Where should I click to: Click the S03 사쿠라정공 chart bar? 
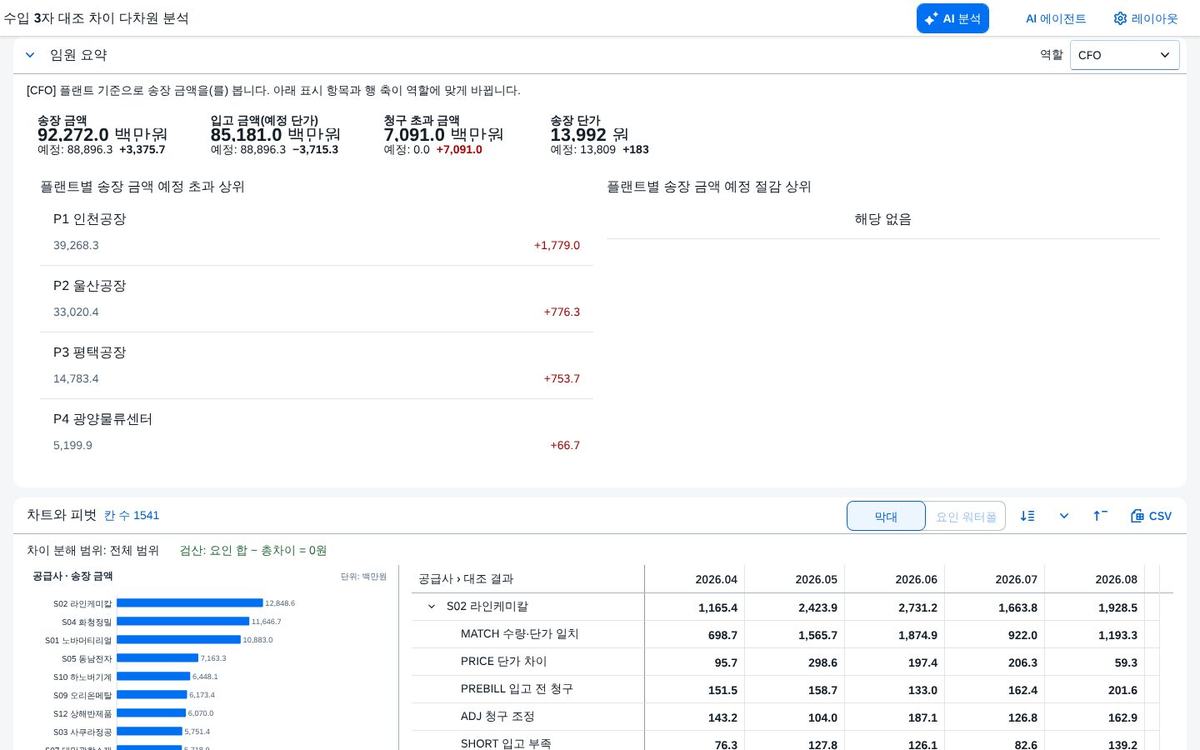[149, 731]
